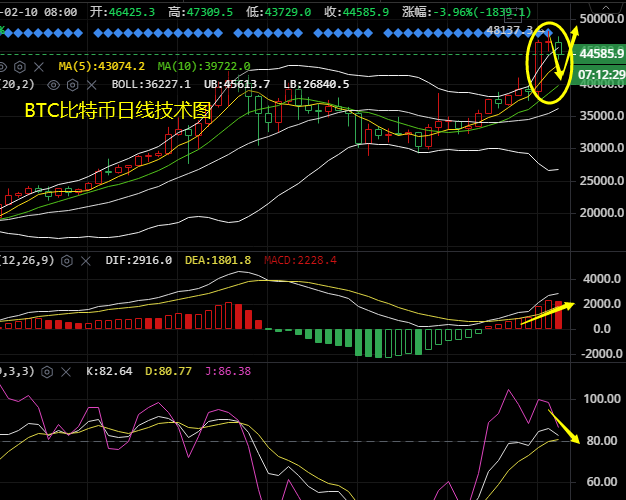Open MACD indicator settings gear
The image size is (626, 500).
pos(67,260)
